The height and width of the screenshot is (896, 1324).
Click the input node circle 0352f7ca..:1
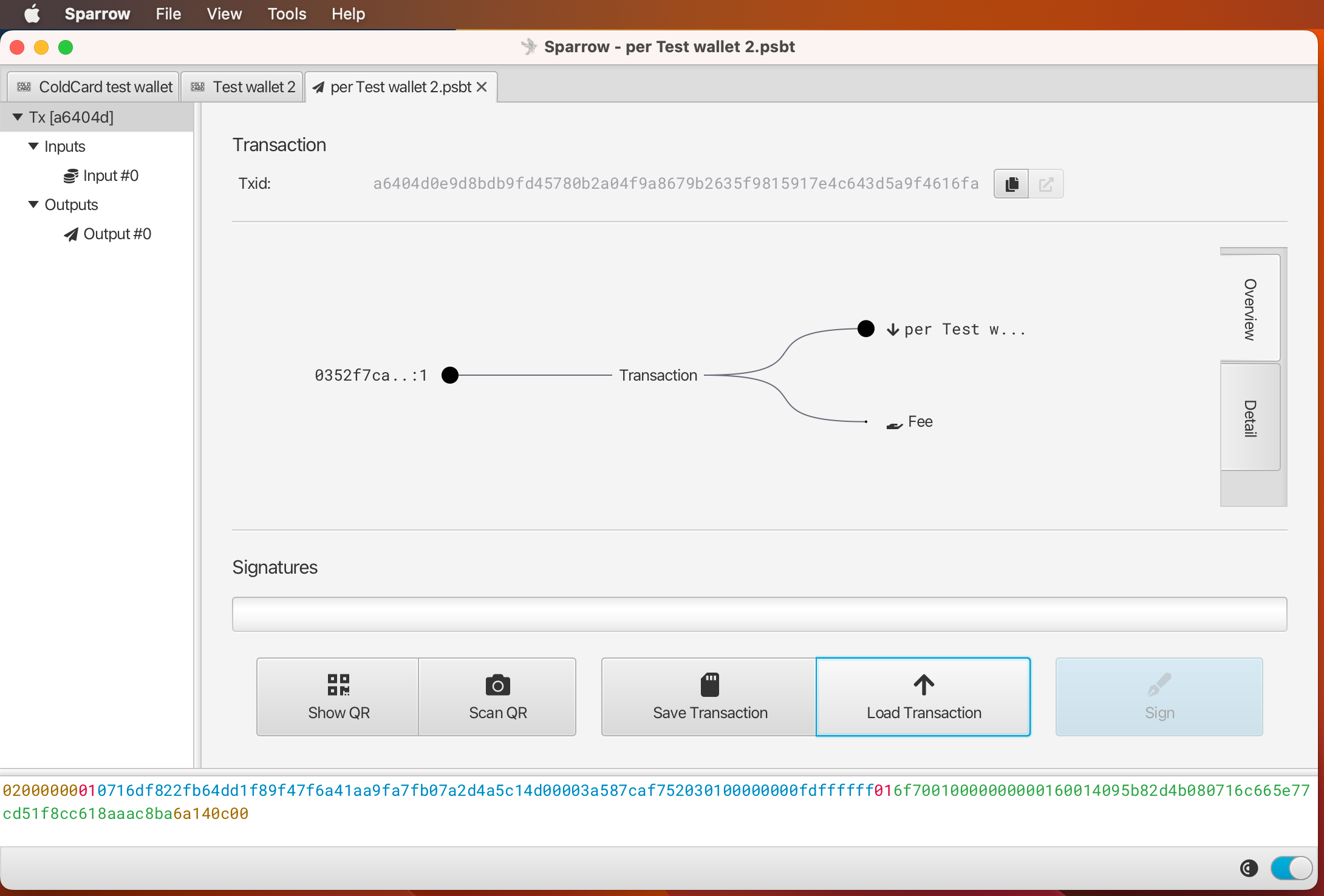(450, 375)
